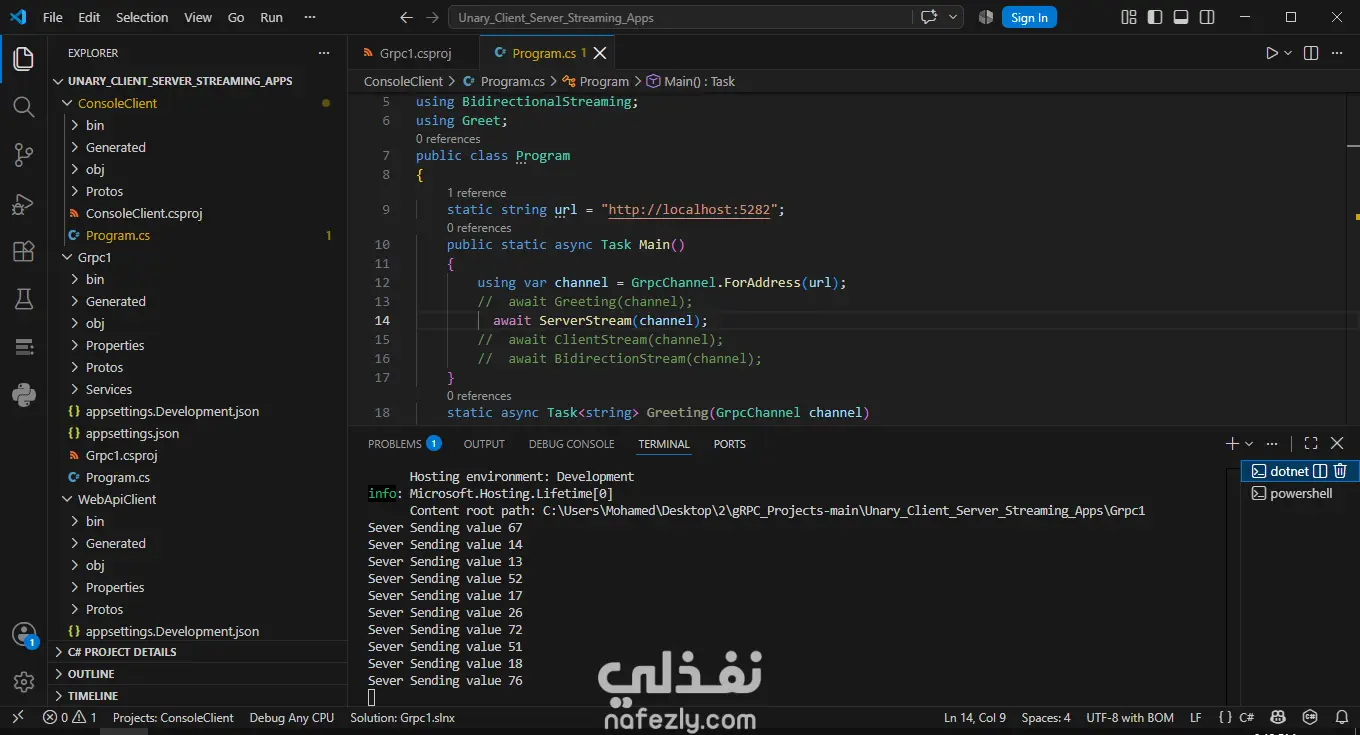Open the Selection menu

142,17
